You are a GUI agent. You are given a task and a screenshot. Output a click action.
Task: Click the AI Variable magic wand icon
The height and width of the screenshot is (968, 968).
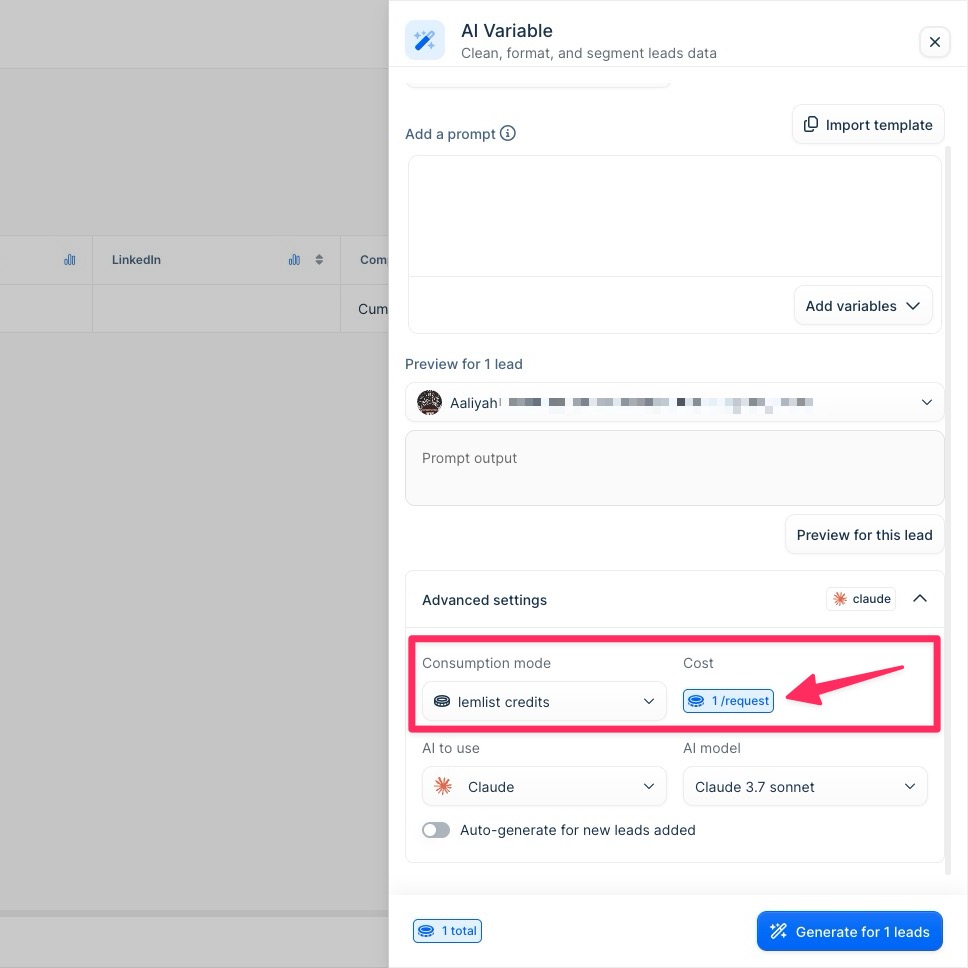tap(424, 40)
